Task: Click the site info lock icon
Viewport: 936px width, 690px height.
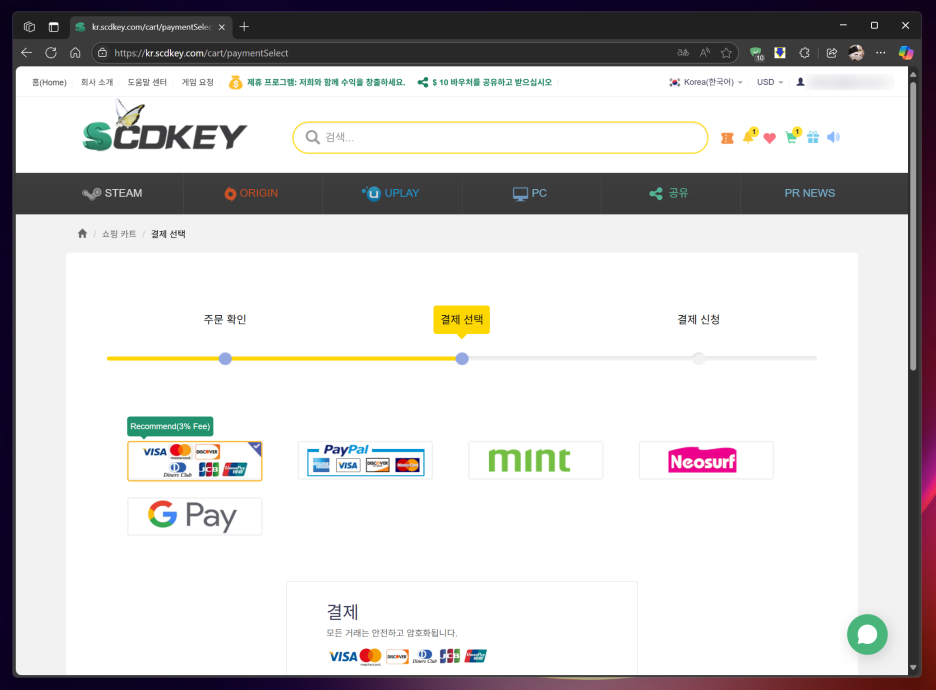Action: pyautogui.click(x=103, y=53)
